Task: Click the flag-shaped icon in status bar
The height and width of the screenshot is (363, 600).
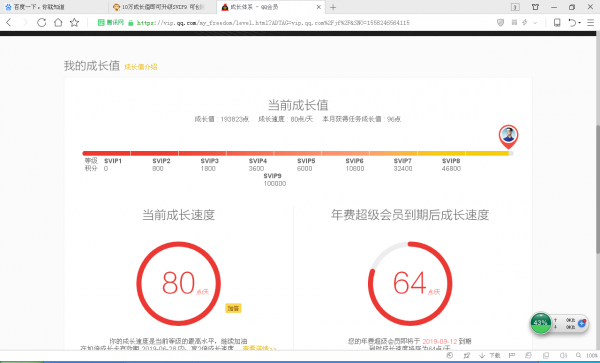Action: click(x=512, y=356)
